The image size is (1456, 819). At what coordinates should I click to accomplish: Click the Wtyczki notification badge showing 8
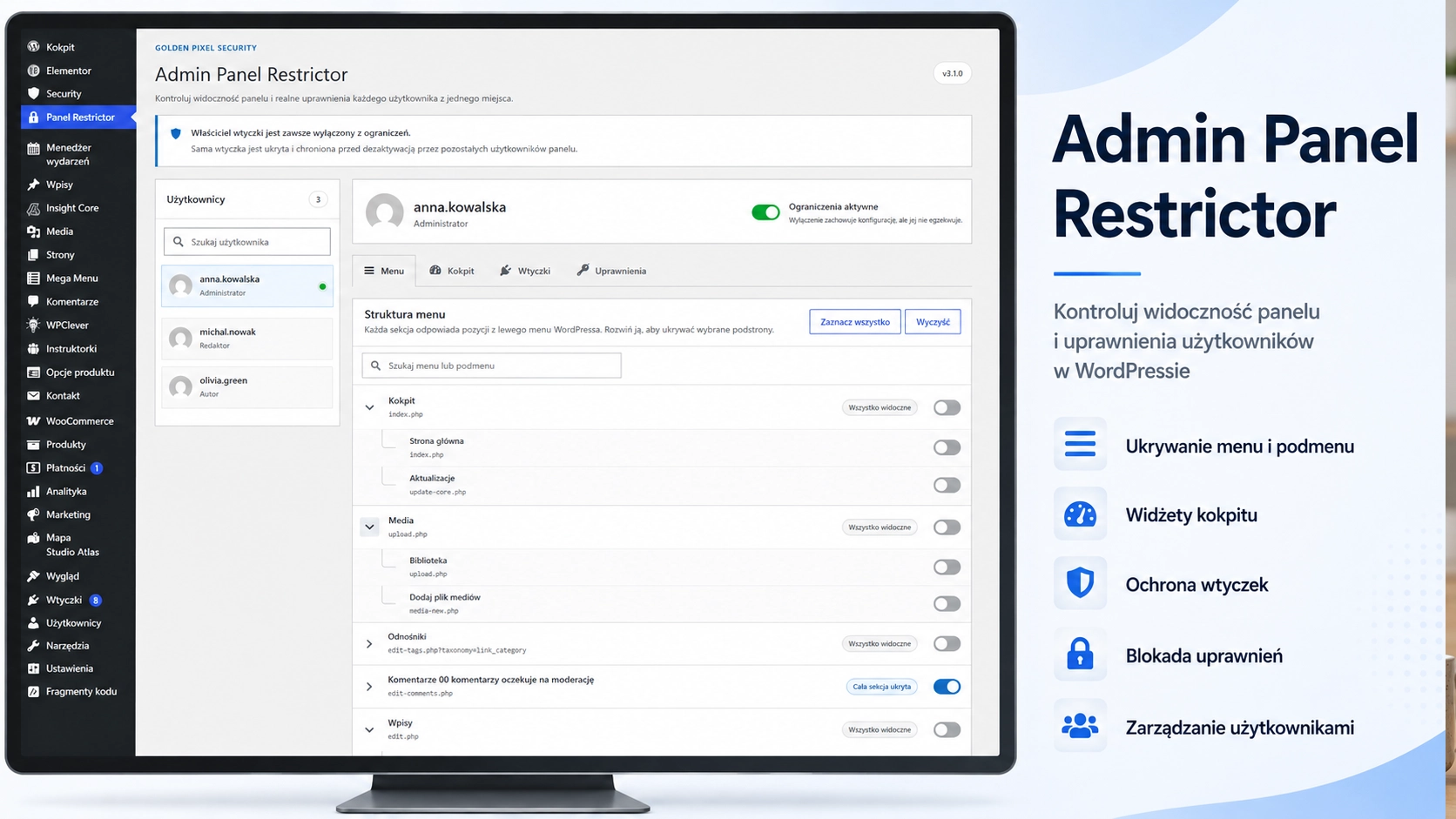pos(96,600)
